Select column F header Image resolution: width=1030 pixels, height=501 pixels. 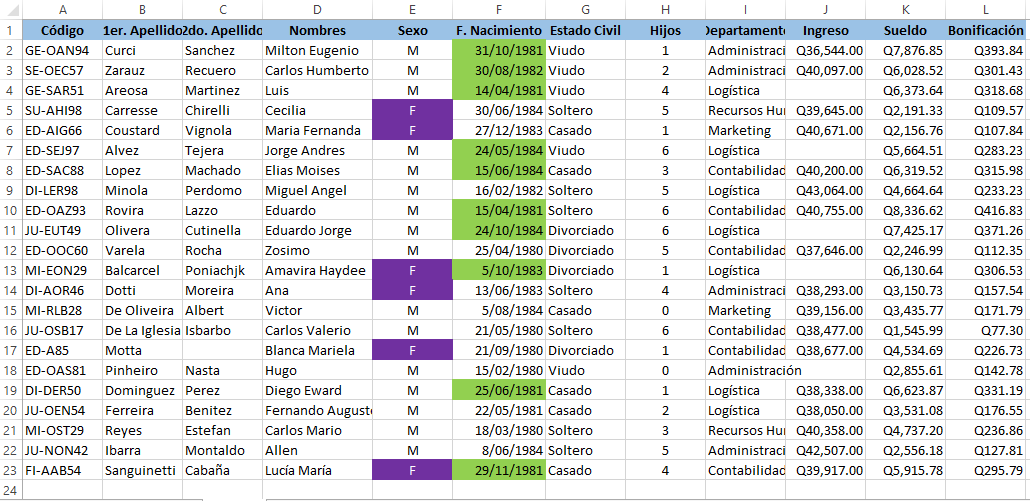[499, 9]
